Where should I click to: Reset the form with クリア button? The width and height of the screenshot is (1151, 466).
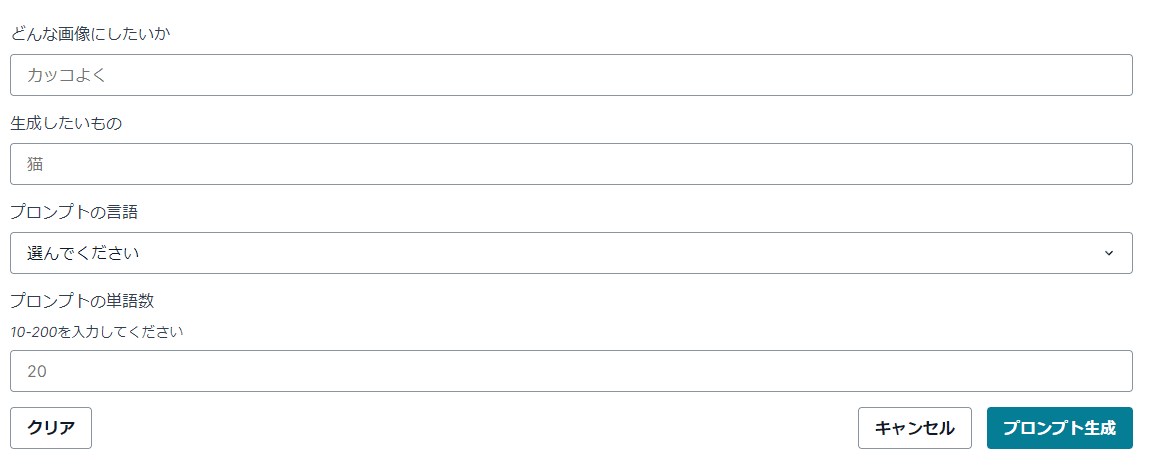coord(51,428)
